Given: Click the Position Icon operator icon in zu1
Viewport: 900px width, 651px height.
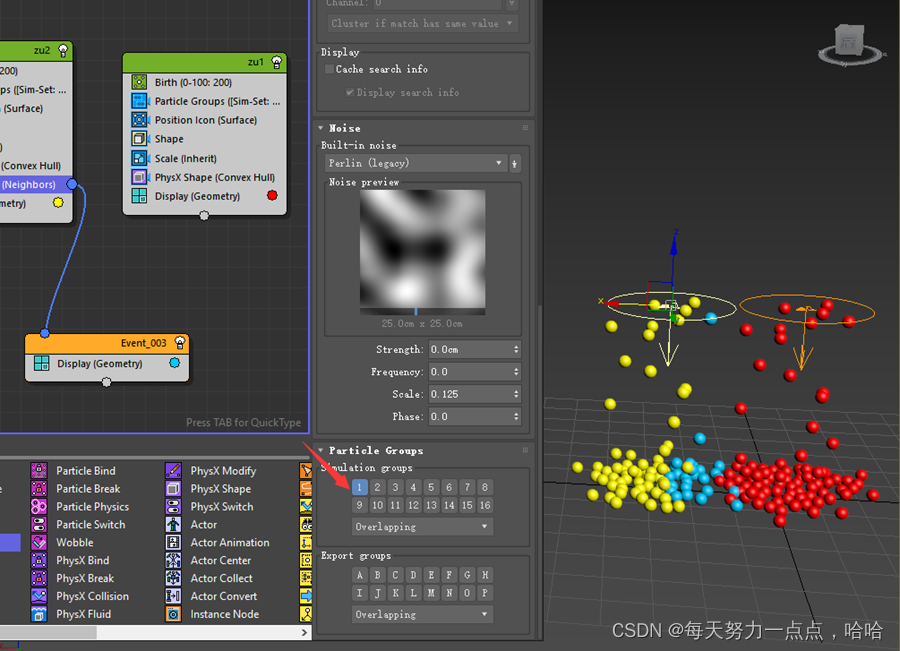Looking at the screenshot, I should point(139,120).
